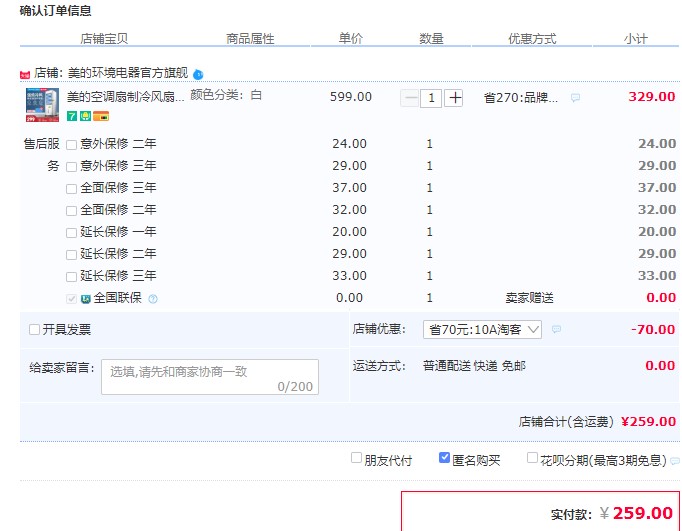Click comment icon beside store discount dropdown
Screen dimensions: 682x531
556,329
